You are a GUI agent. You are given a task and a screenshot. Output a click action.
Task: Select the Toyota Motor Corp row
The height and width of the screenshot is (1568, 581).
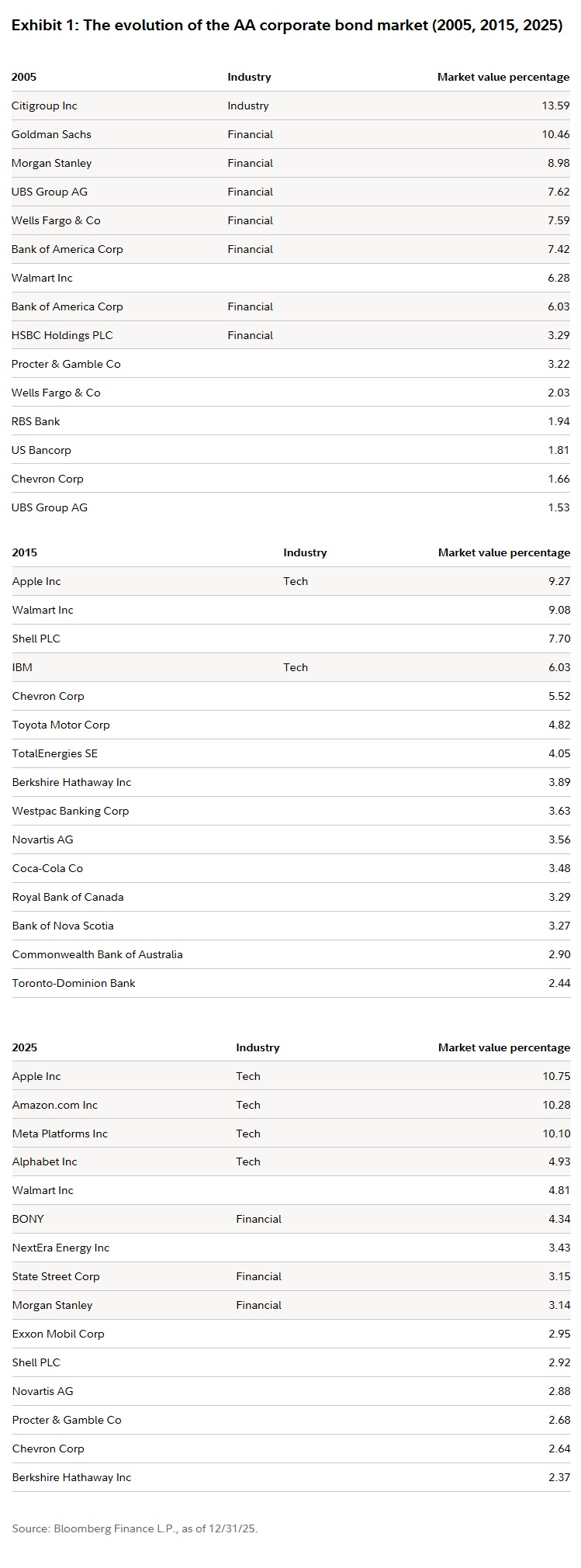click(291, 725)
